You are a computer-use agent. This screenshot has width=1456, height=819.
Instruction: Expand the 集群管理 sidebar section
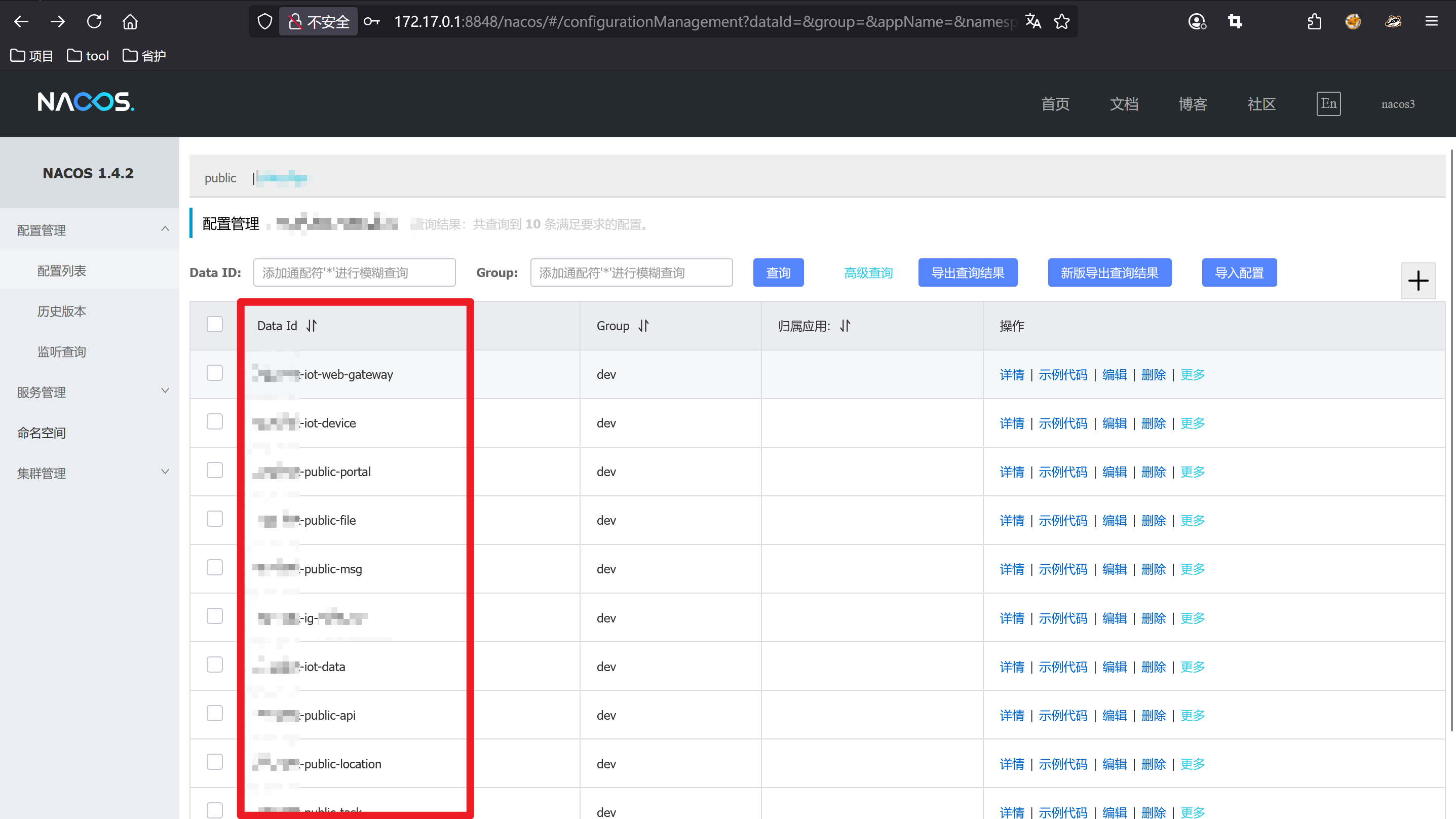point(165,472)
